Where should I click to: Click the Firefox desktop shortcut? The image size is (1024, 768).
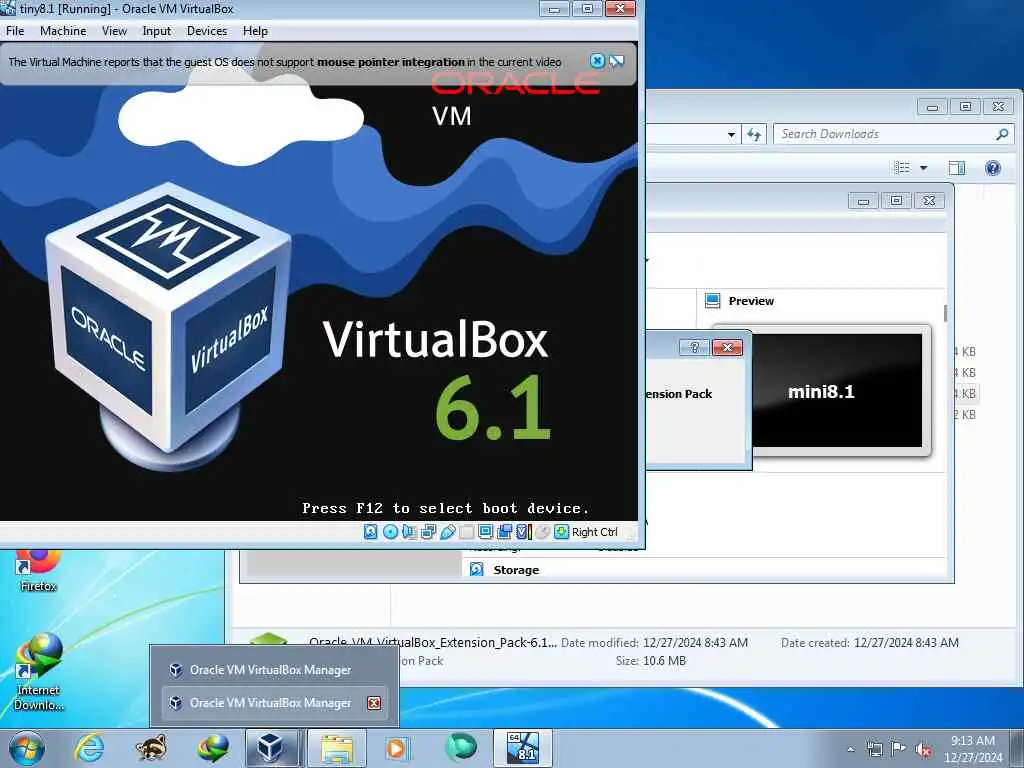38,572
